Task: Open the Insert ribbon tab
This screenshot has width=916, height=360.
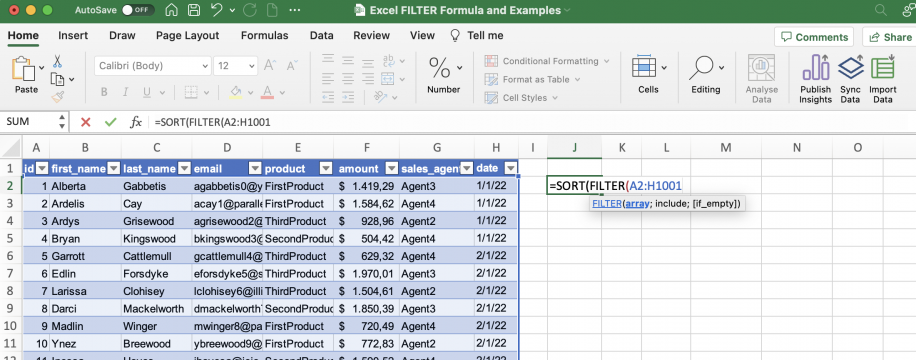Action: (74, 36)
